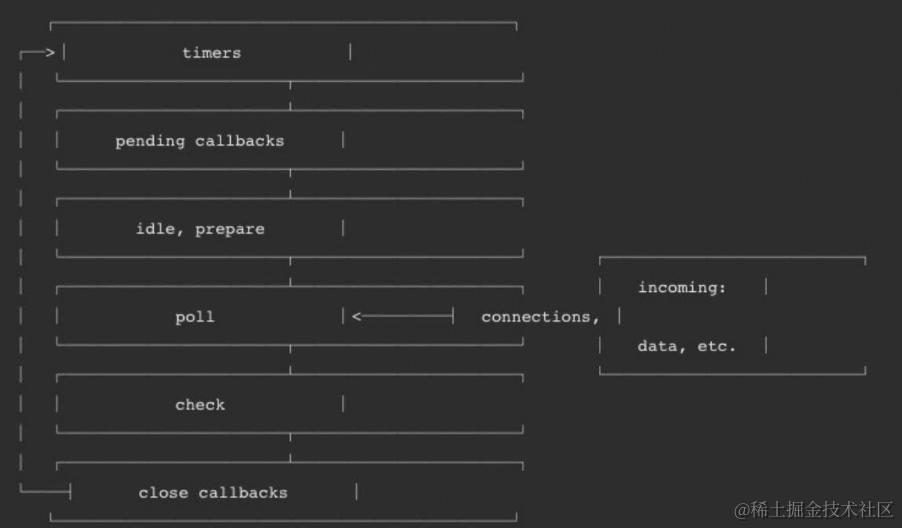The height and width of the screenshot is (528, 902).
Task: Click the 稀土掘金技术社区 watermark
Action: click(814, 510)
